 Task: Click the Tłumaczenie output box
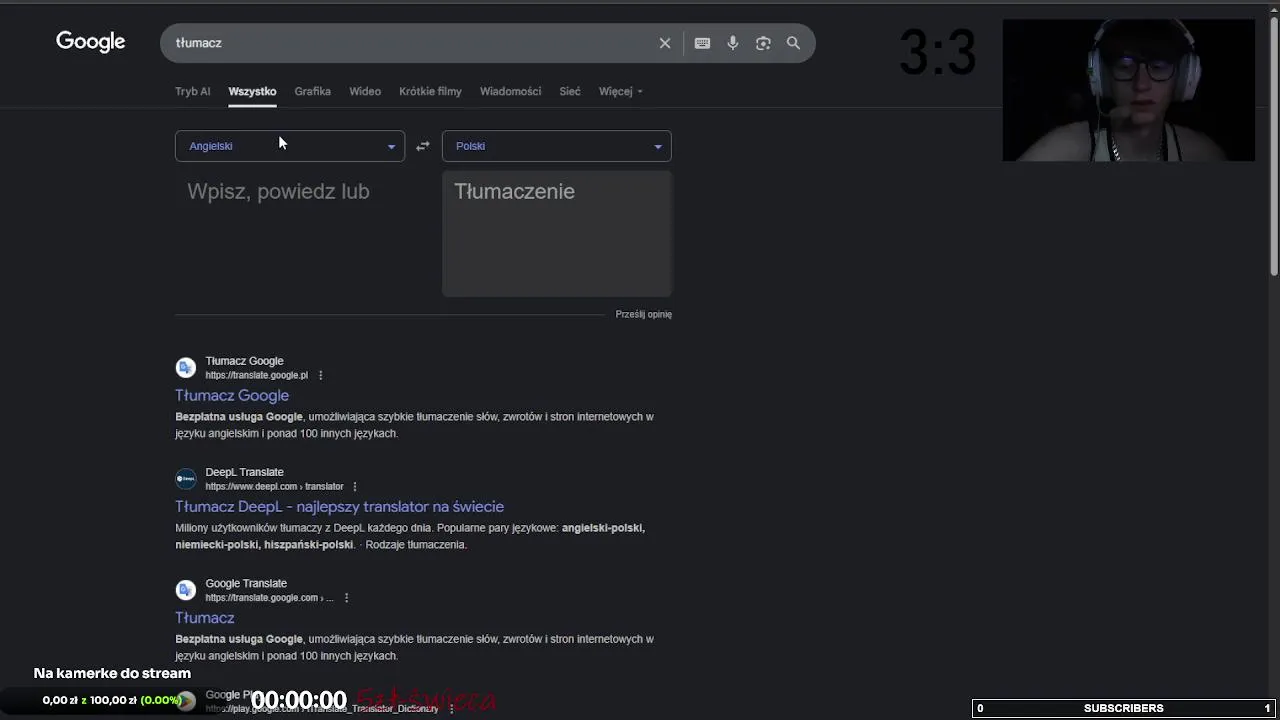[557, 233]
